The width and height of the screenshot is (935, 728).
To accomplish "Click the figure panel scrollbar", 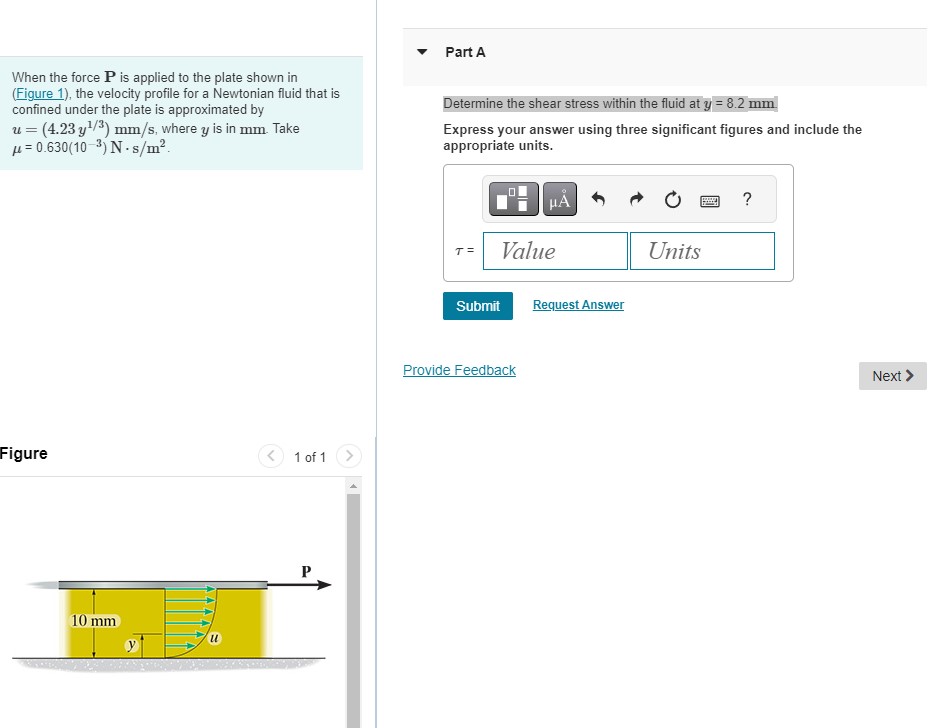I will (x=351, y=600).
